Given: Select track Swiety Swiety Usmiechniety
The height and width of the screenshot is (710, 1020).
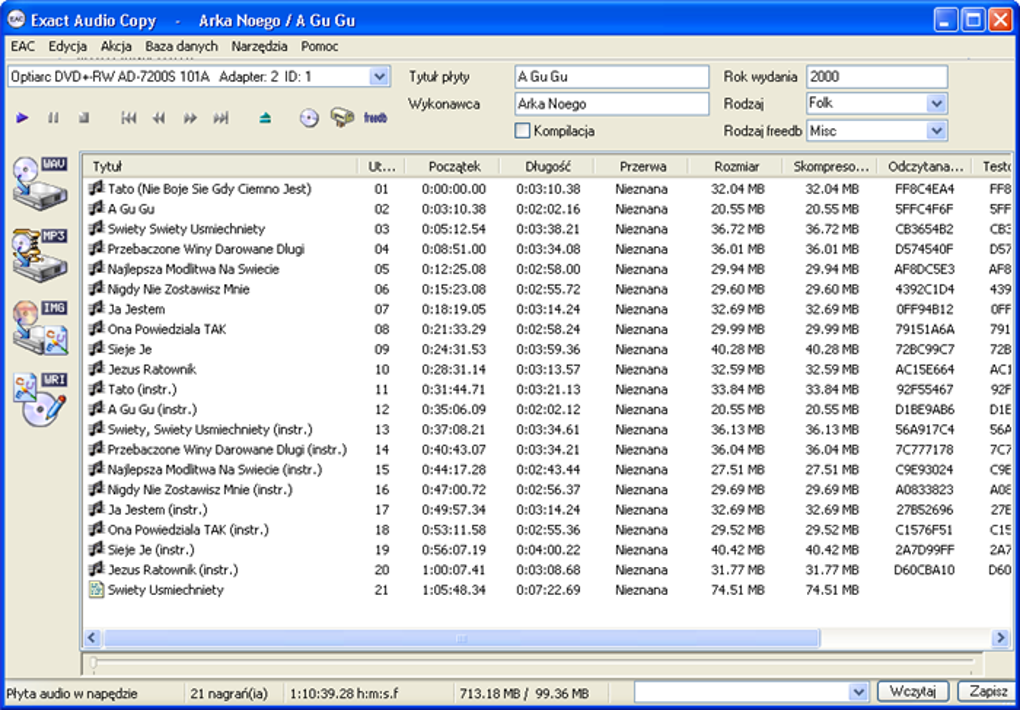Looking at the screenshot, I should pos(186,229).
